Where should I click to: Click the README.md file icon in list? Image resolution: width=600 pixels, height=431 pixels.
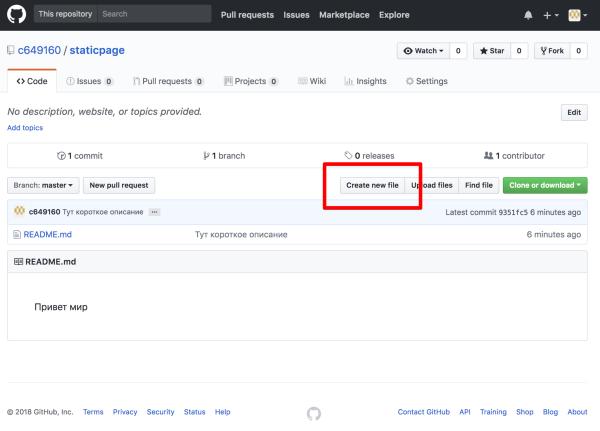pos(17,234)
